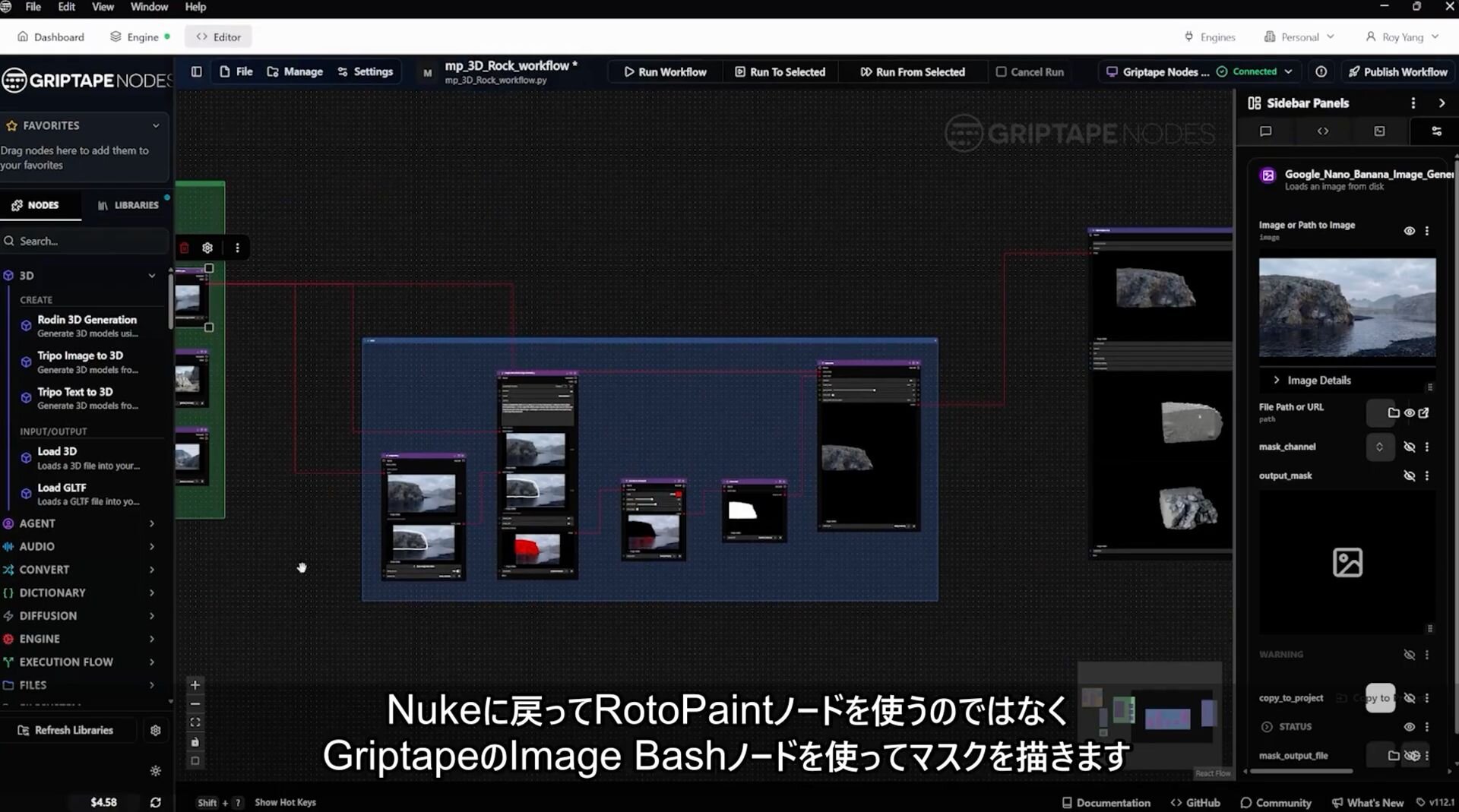Viewport: 1459px width, 812px height.
Task: Click the sidebar horizontal scrollbar
Action: [x=1301, y=772]
